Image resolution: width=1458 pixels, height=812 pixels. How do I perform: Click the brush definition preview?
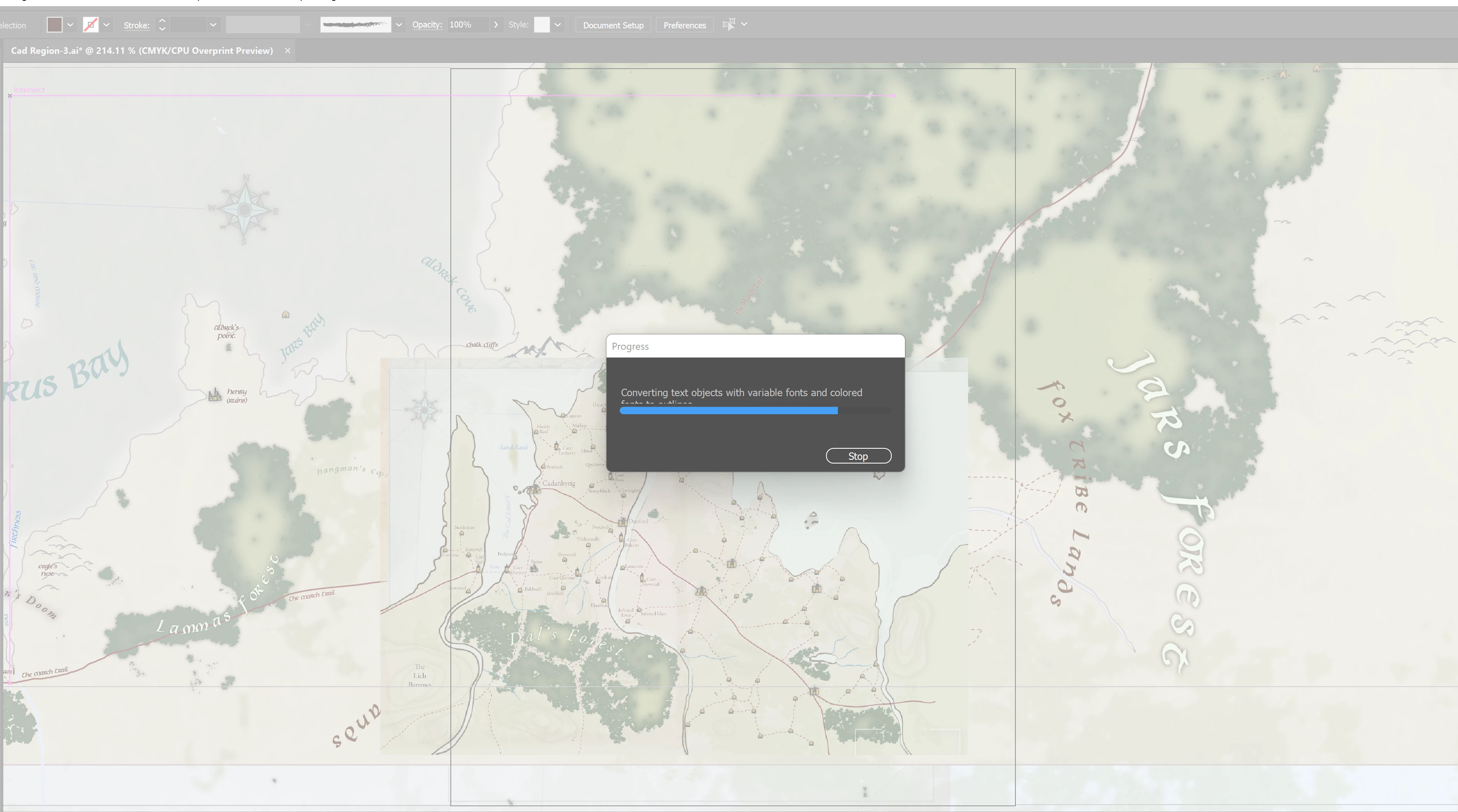tap(355, 25)
